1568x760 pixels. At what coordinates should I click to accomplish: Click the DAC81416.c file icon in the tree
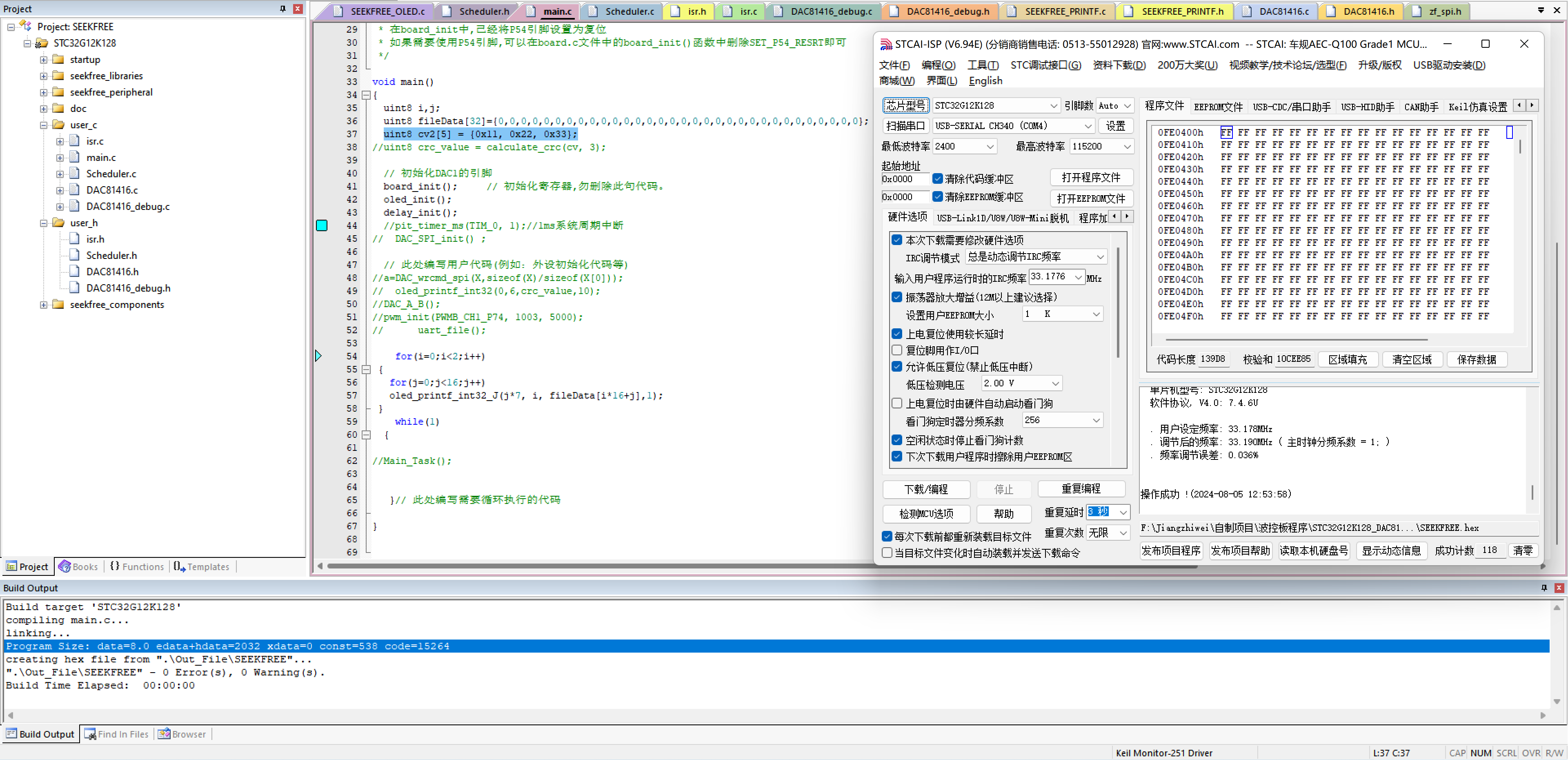point(75,190)
